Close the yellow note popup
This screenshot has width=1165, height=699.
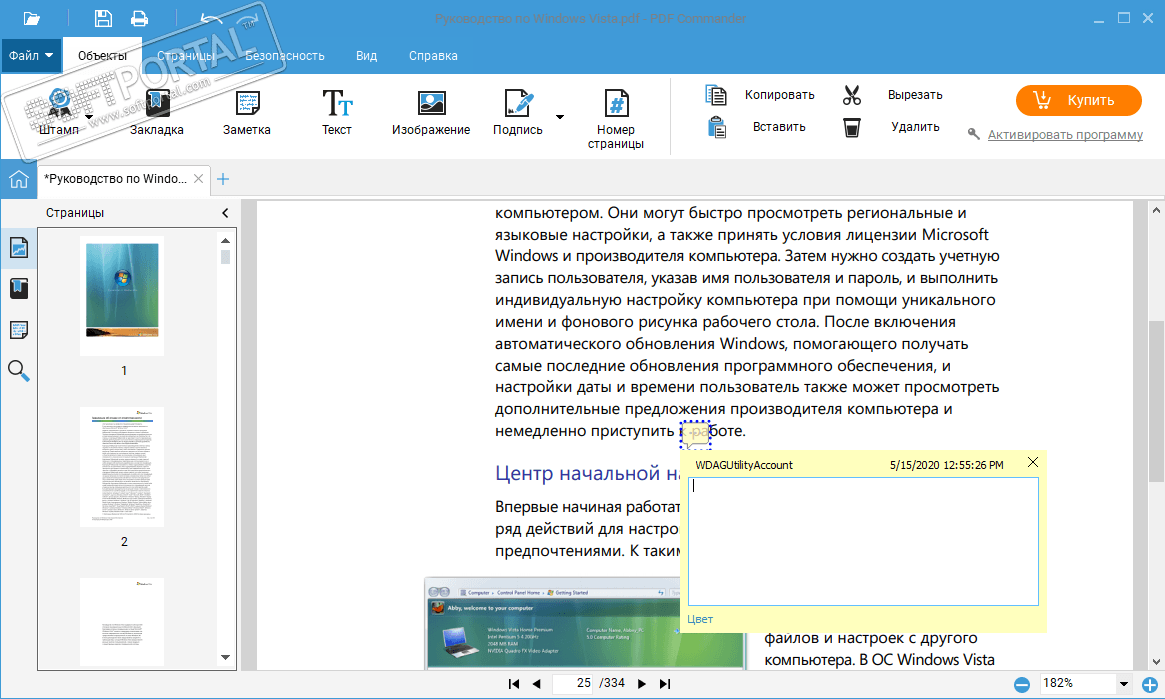tap(1033, 462)
